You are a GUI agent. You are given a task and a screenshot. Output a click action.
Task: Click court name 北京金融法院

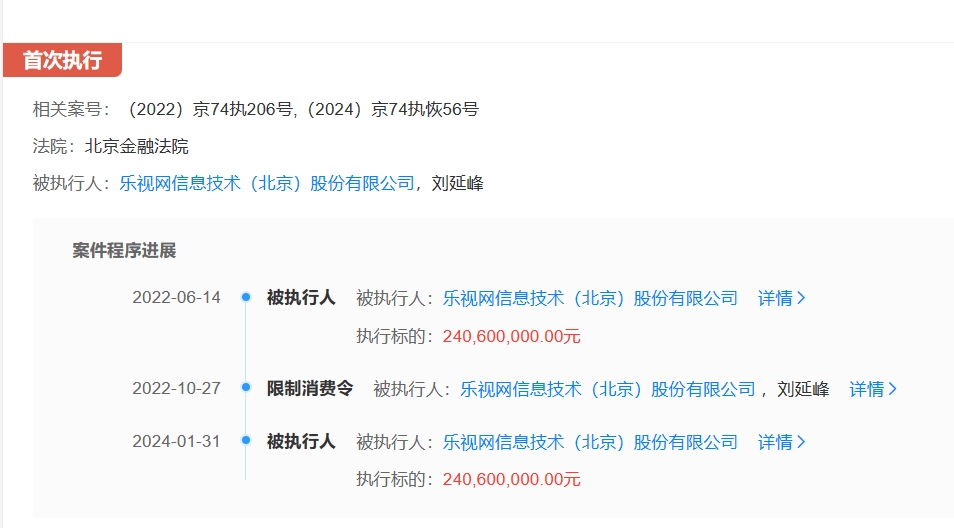pyautogui.click(x=137, y=147)
